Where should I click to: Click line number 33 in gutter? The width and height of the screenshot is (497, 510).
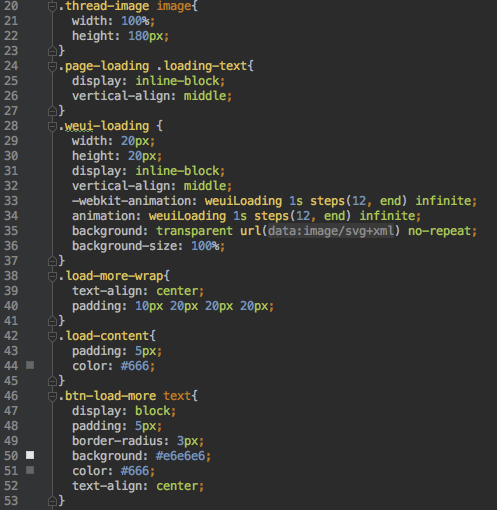coord(11,201)
